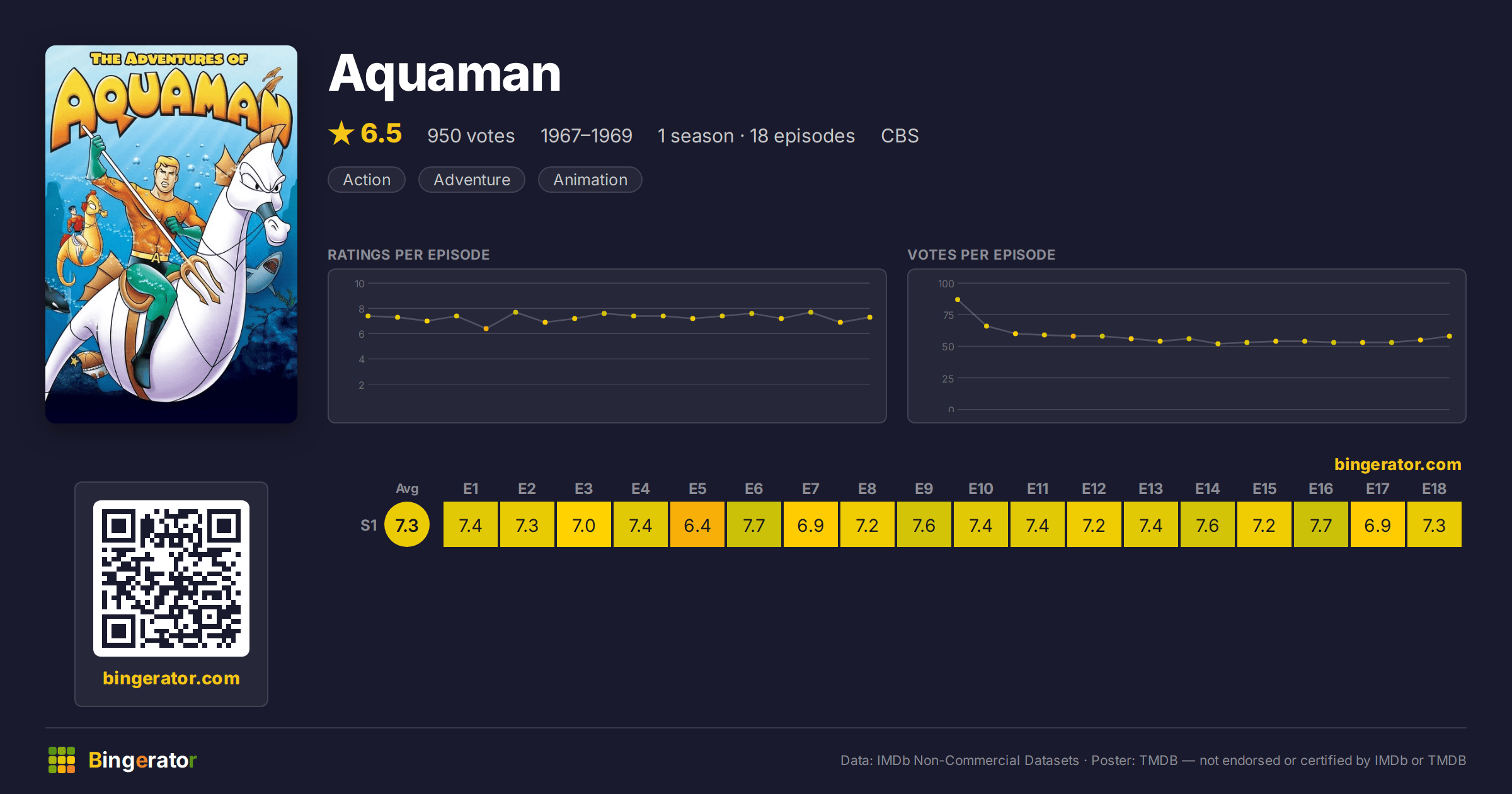Click the Bingerator grid logo icon

coord(62,760)
